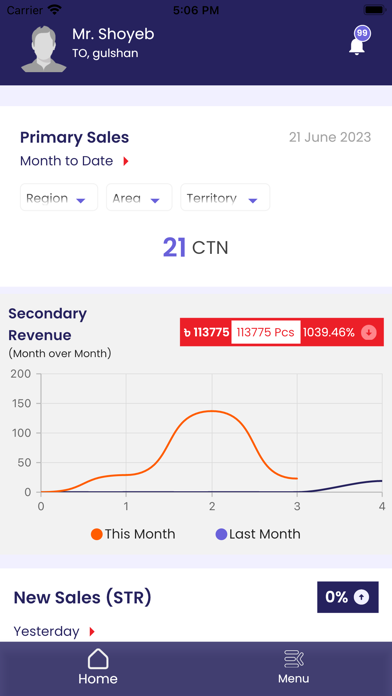Click the Home icon in bottom bar

coord(98,659)
